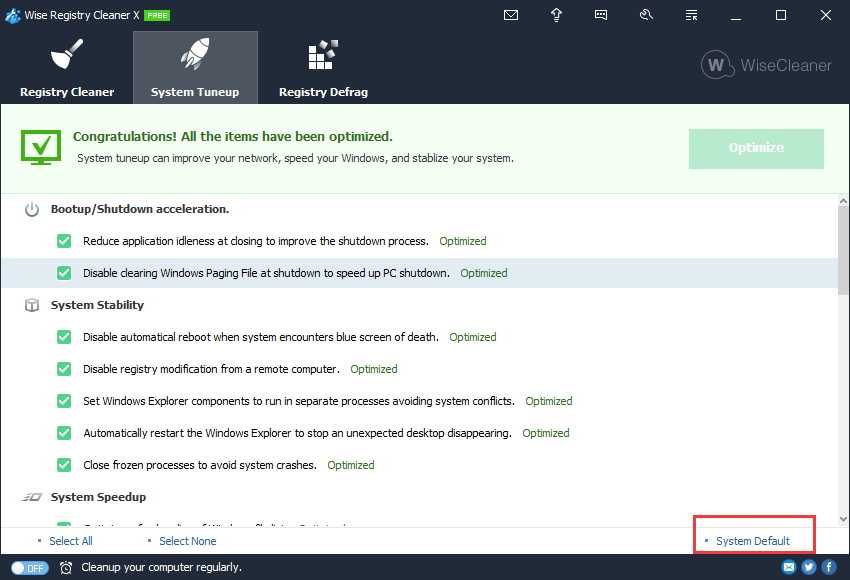Click Optimized status beside Close frozen processes
Screen dimensions: 850x580
point(351,465)
